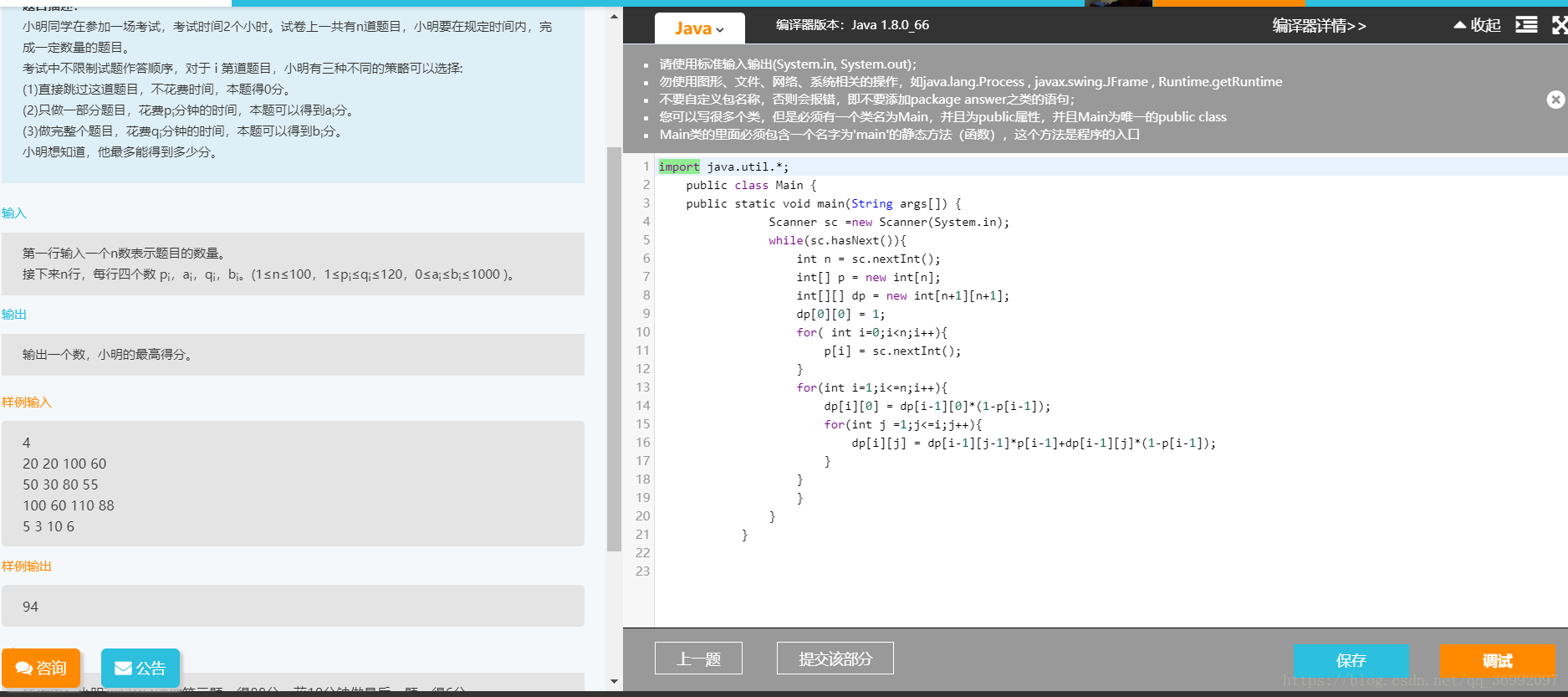Collapse the editor panel with 收起
Screen dimensions: 1568x697
click(1478, 25)
